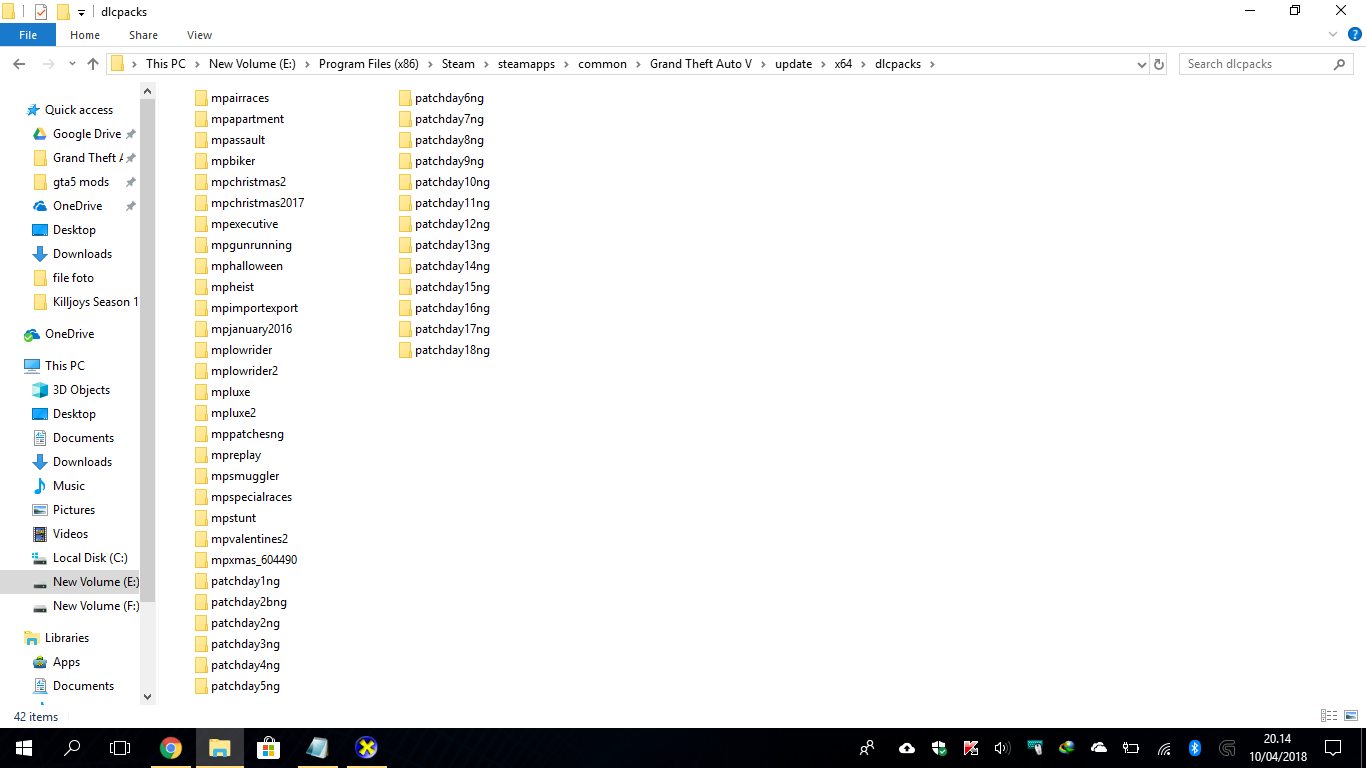Open Action Center notifications icon
The height and width of the screenshot is (768, 1366).
click(1333, 748)
